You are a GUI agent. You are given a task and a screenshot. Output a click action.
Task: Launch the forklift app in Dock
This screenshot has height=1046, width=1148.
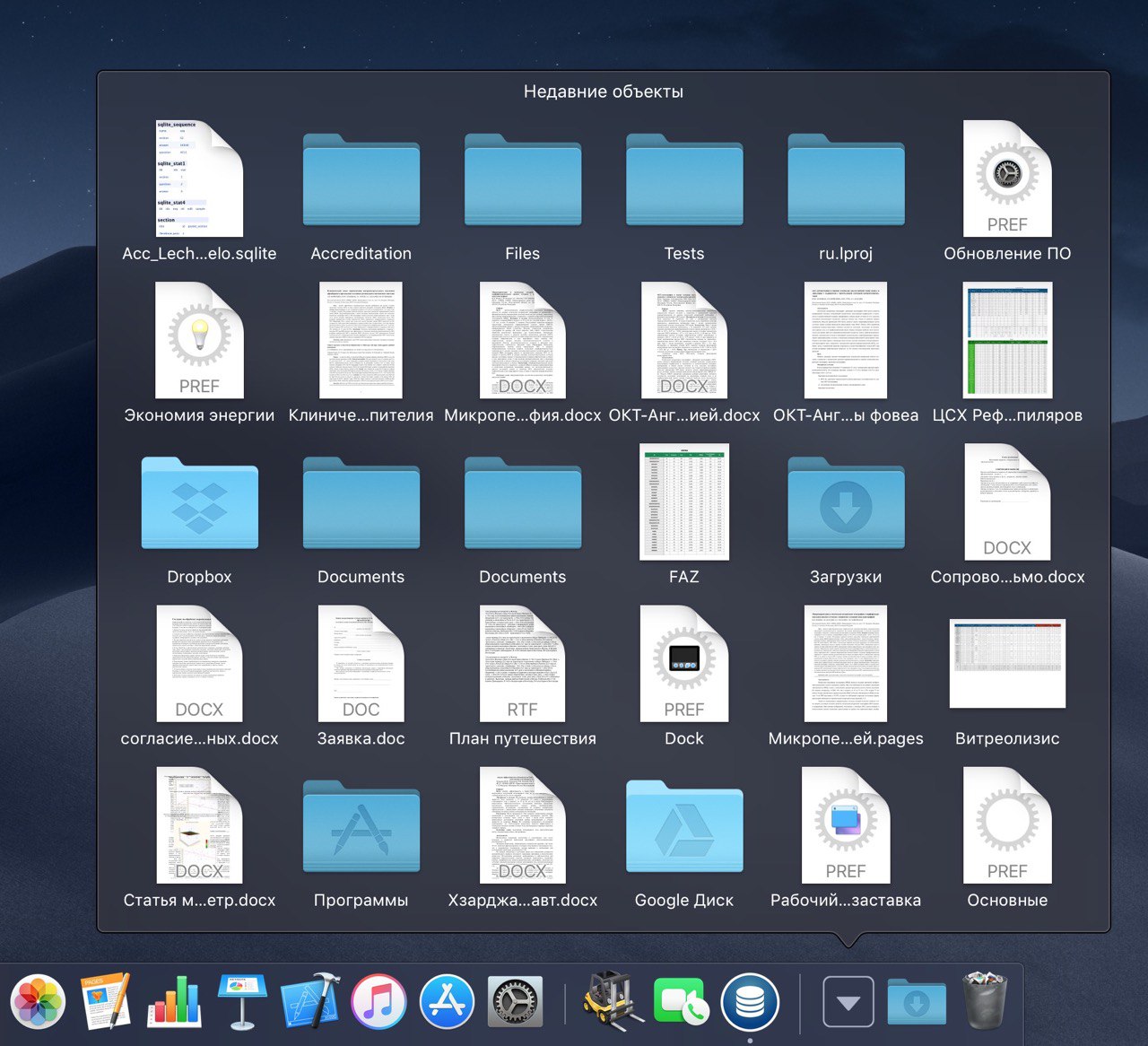coord(613,999)
